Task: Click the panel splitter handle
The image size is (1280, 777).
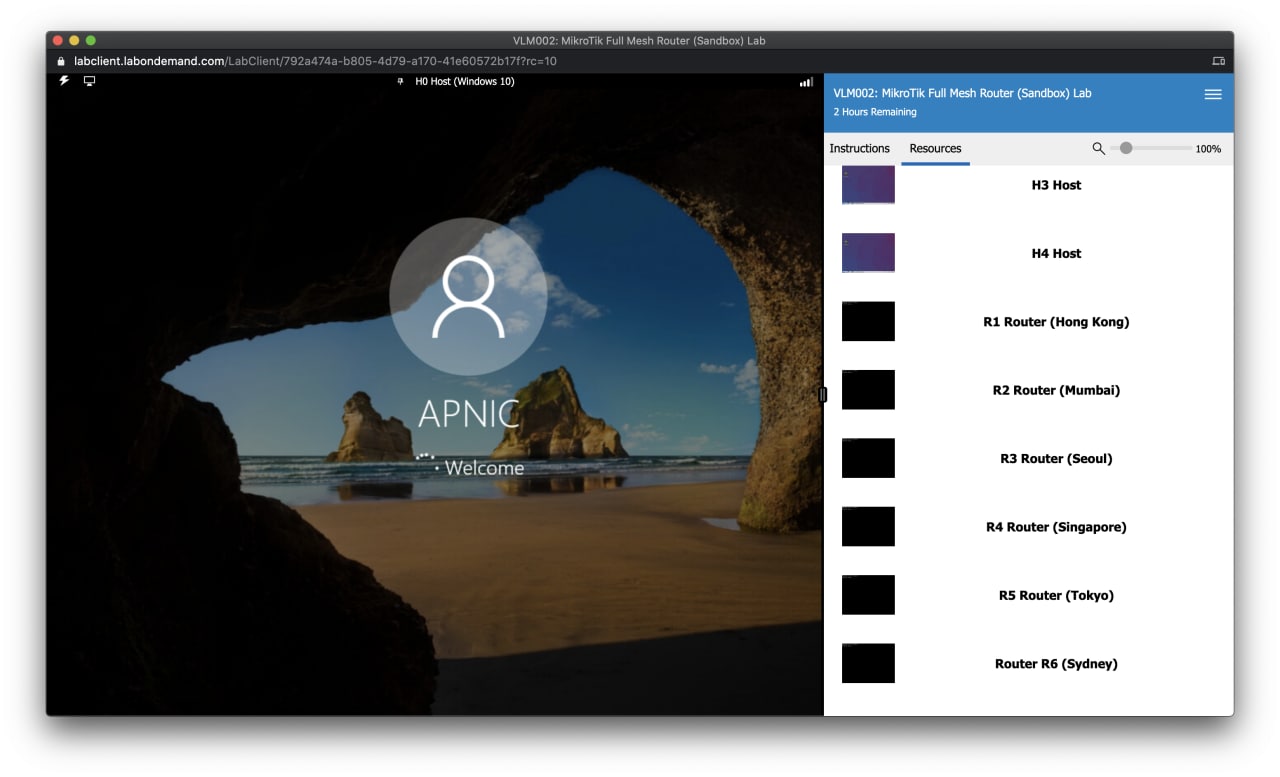Action: click(823, 395)
